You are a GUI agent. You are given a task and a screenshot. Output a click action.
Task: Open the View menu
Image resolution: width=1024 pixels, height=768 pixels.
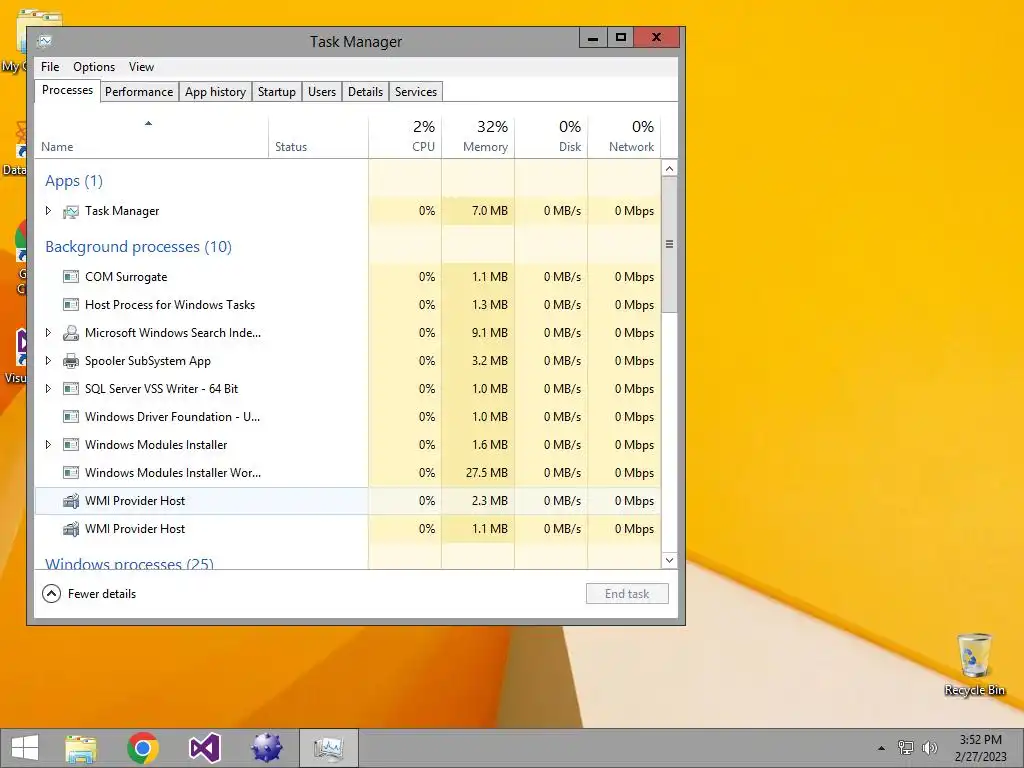point(141,67)
